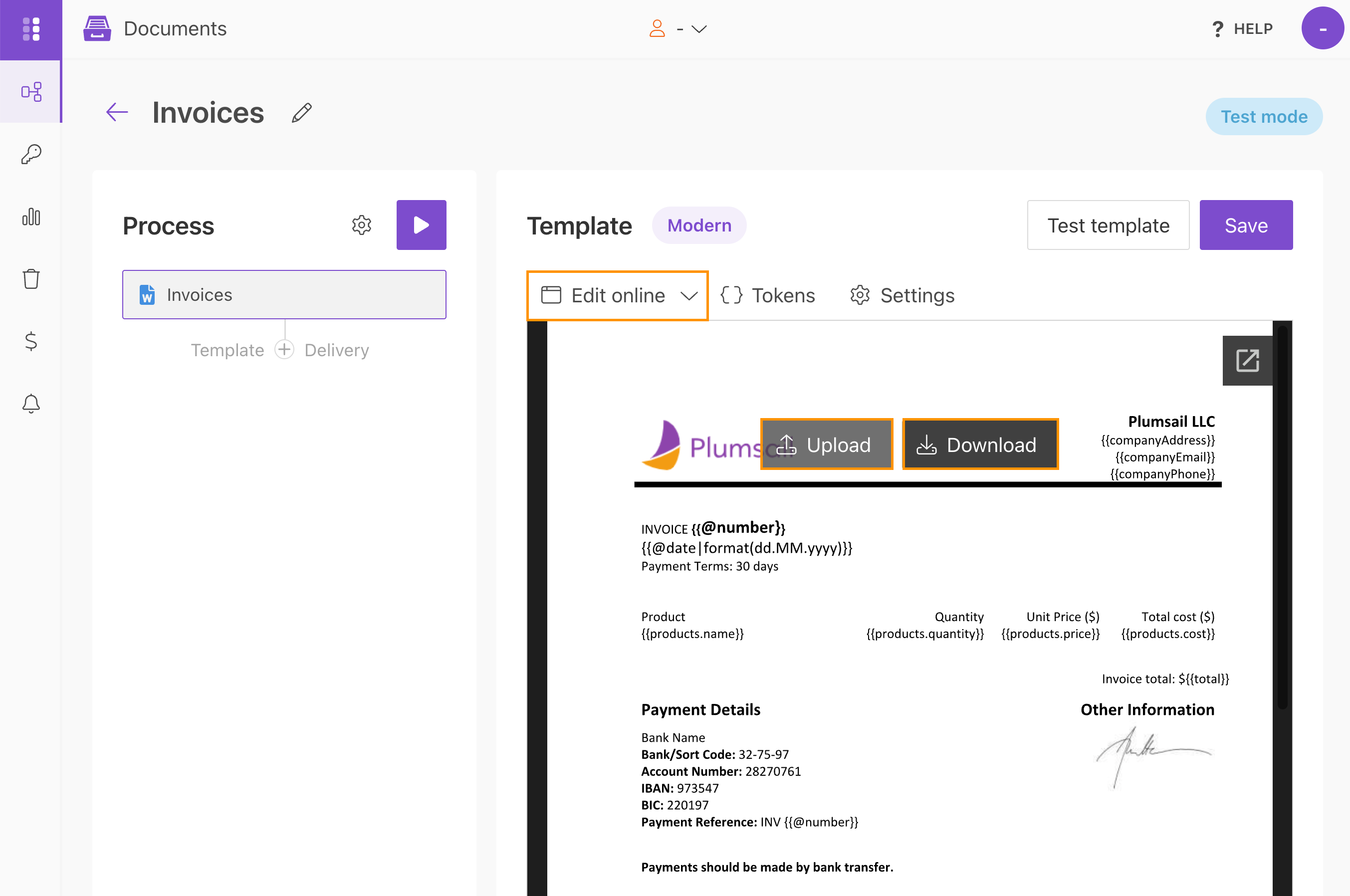1350x896 pixels.
Task: Open the recycle bin sidebar icon
Action: (31, 279)
